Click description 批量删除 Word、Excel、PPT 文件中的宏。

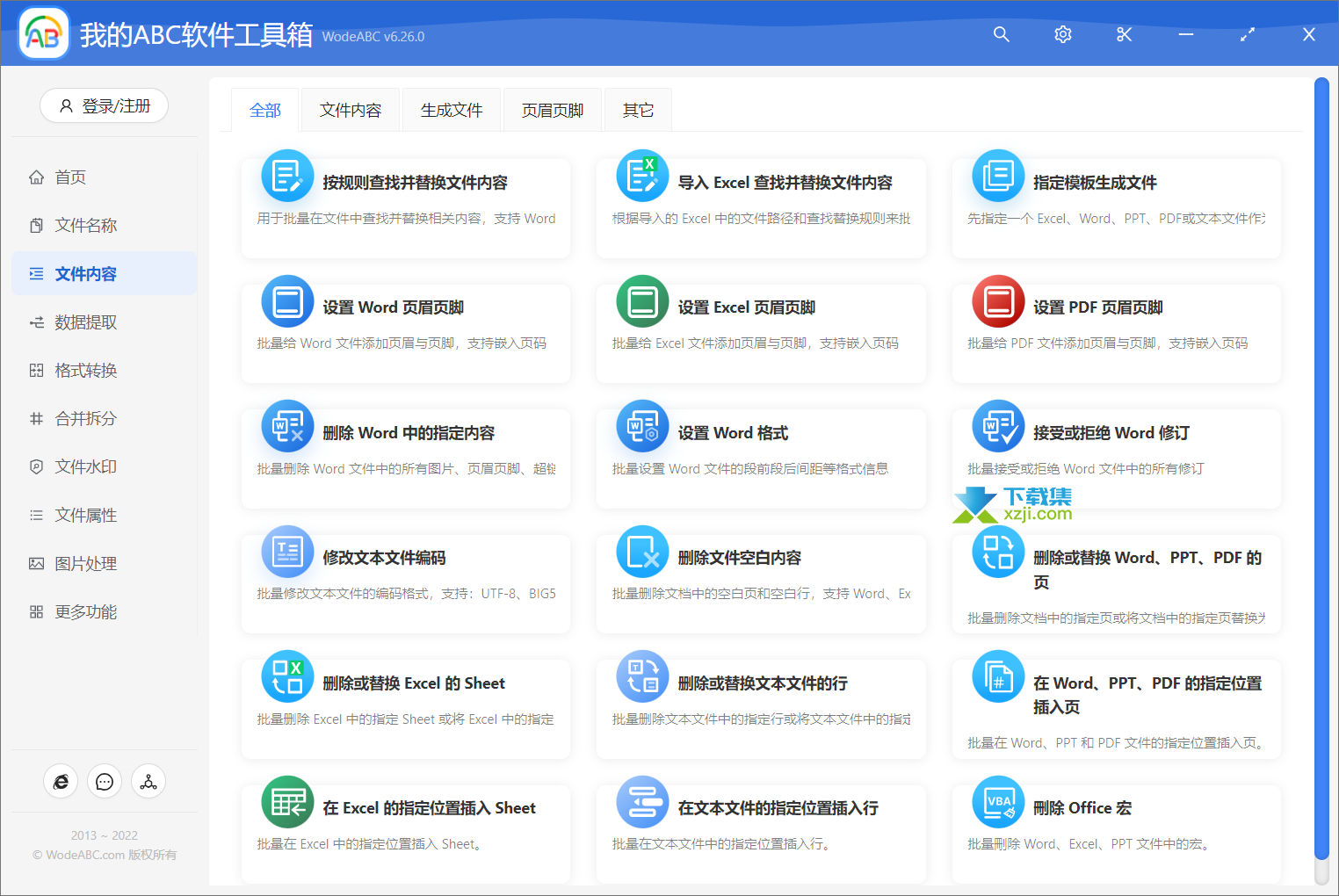[x=1090, y=844]
